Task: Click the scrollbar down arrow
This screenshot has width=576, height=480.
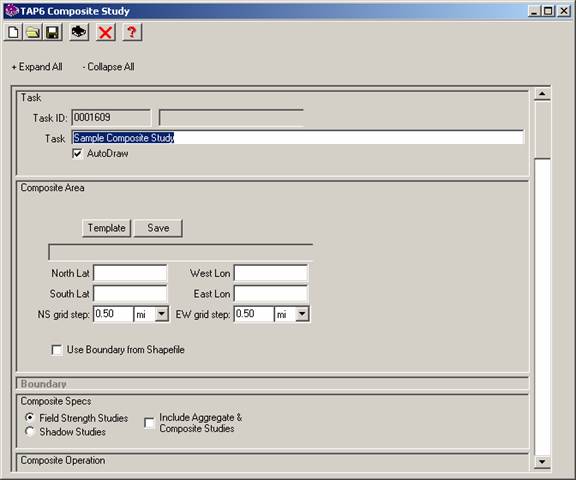Action: [x=542, y=462]
